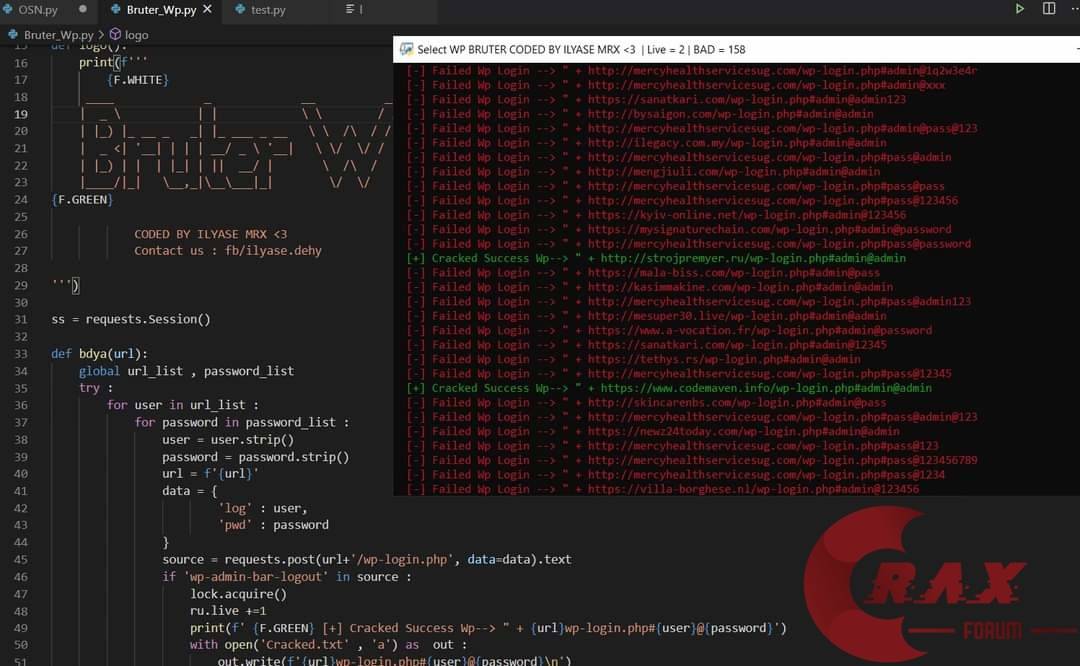Open the test.py editor tab
1080x666 pixels.
pyautogui.click(x=267, y=10)
